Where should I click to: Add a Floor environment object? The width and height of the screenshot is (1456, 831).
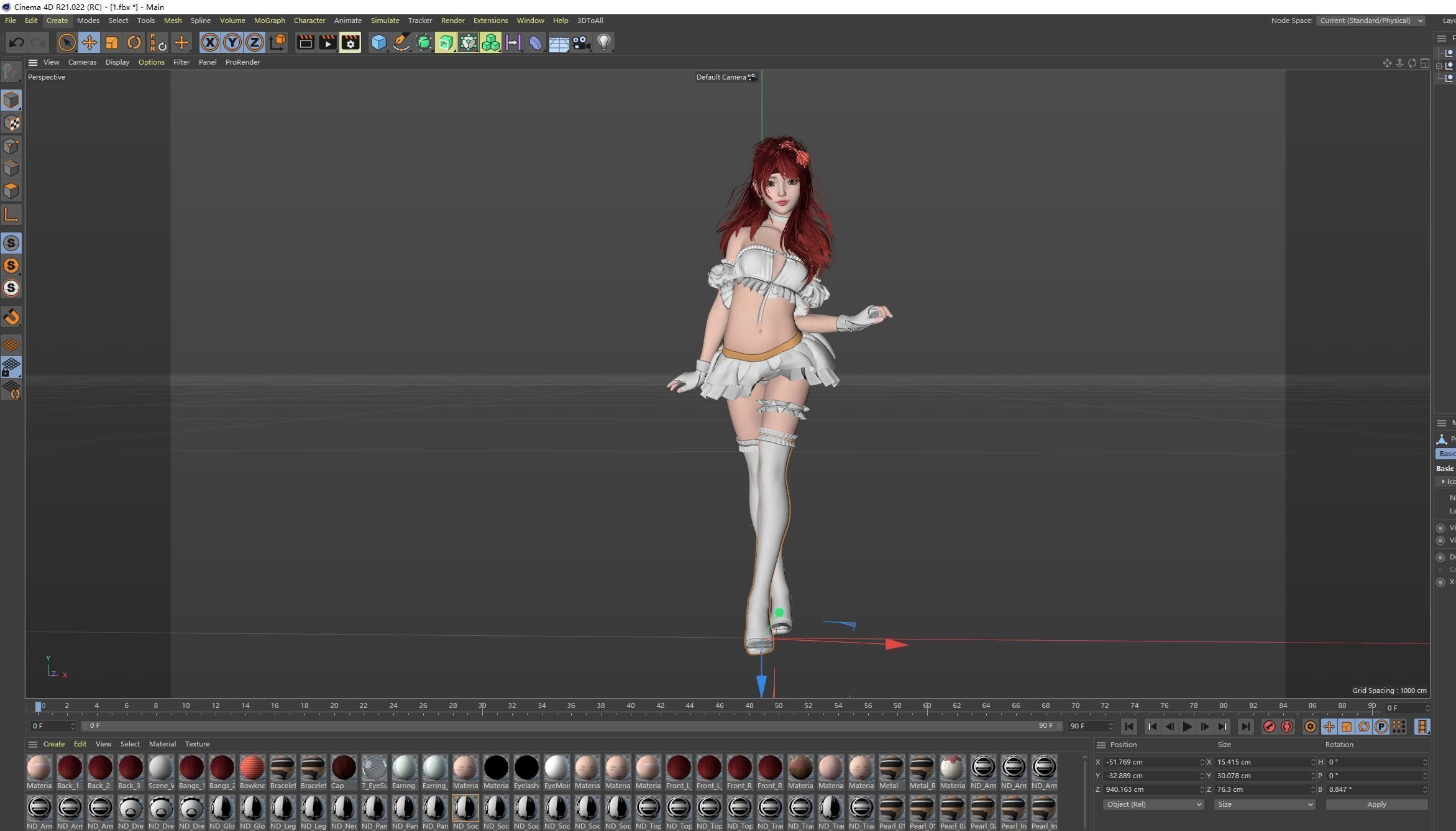(x=559, y=42)
